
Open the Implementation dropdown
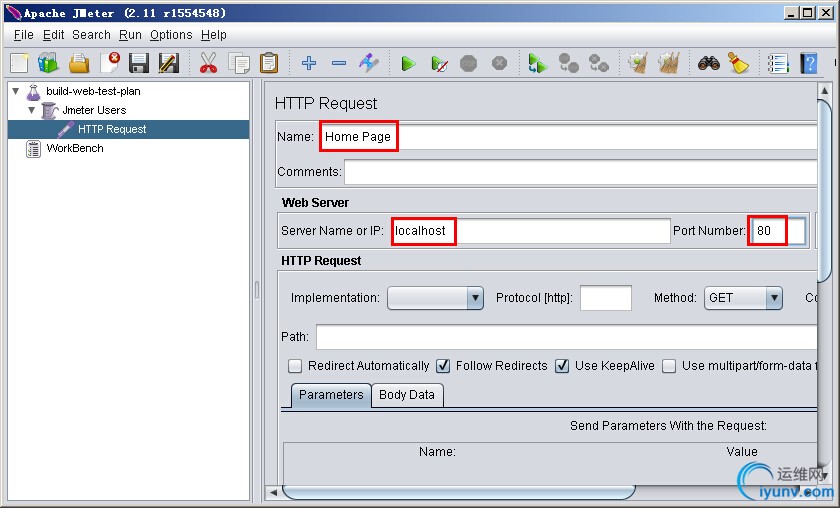435,298
